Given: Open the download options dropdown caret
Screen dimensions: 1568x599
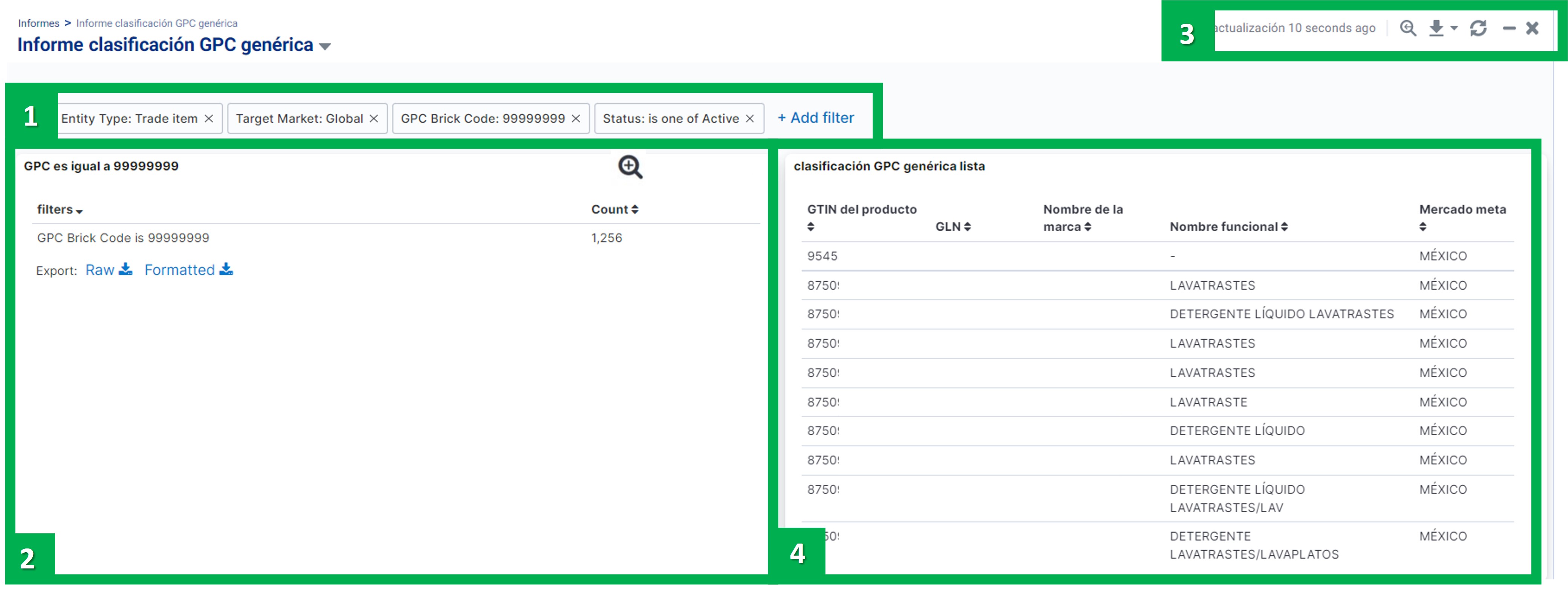Looking at the screenshot, I should (x=1454, y=28).
